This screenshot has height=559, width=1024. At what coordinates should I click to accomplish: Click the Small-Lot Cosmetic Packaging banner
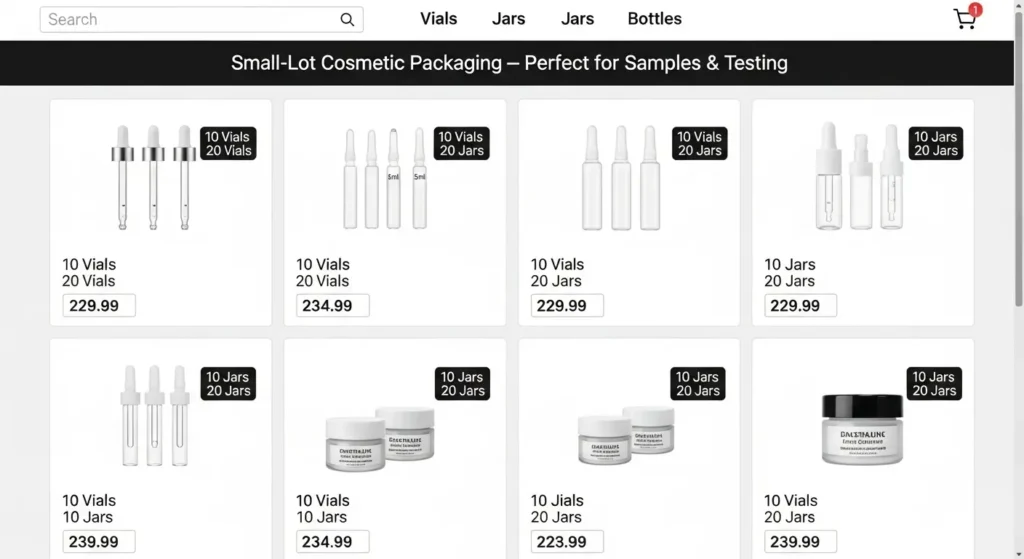pos(510,63)
